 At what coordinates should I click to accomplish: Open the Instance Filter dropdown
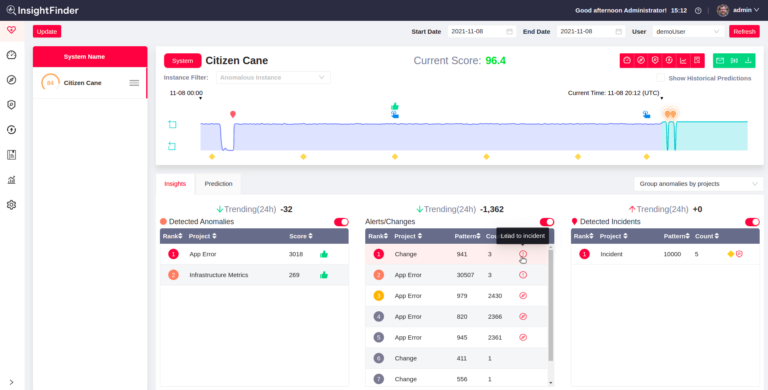pos(273,77)
